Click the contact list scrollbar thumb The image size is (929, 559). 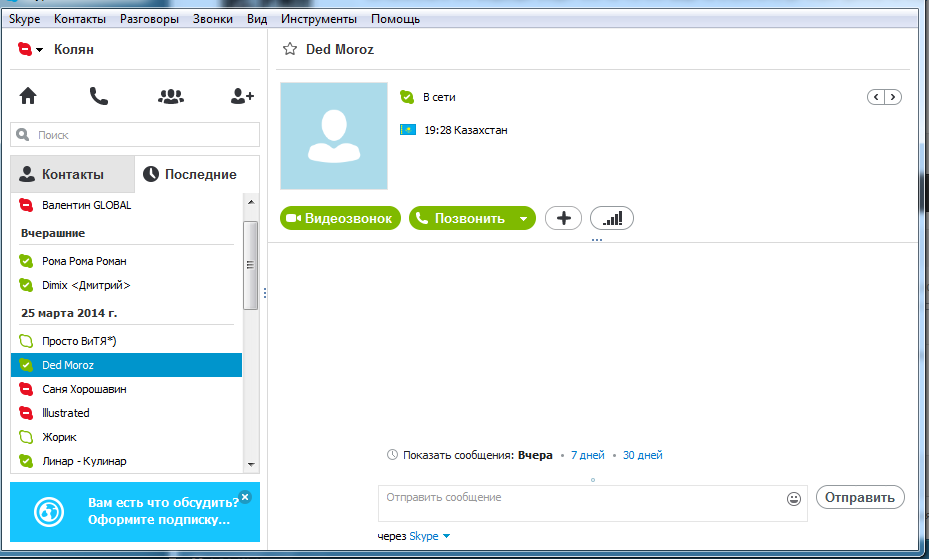pyautogui.click(x=251, y=265)
